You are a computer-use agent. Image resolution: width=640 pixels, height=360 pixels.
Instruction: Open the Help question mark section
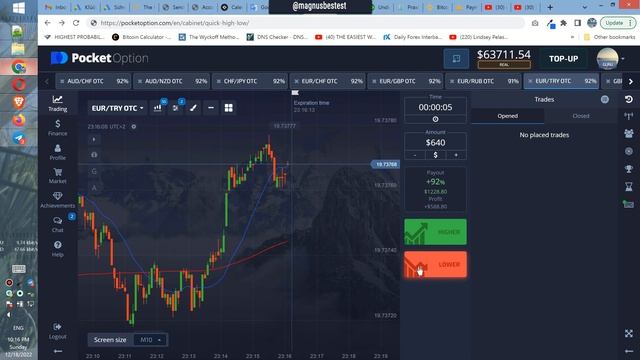pos(58,249)
